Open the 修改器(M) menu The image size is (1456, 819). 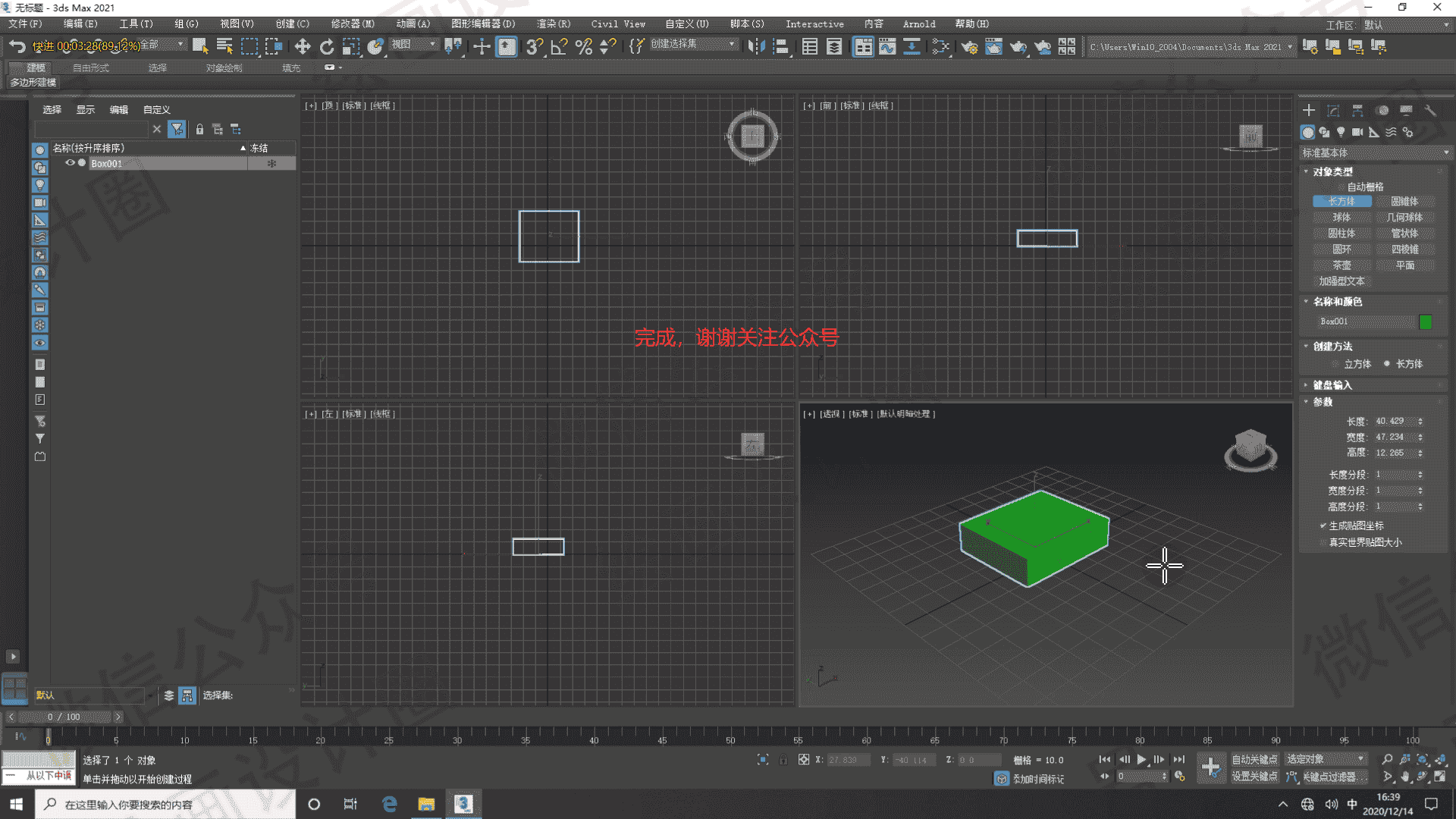(x=353, y=24)
